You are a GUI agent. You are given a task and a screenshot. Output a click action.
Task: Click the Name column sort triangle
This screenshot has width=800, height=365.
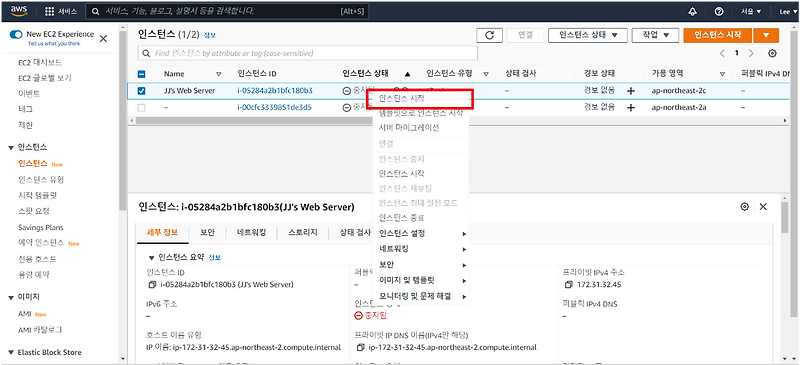[219, 74]
